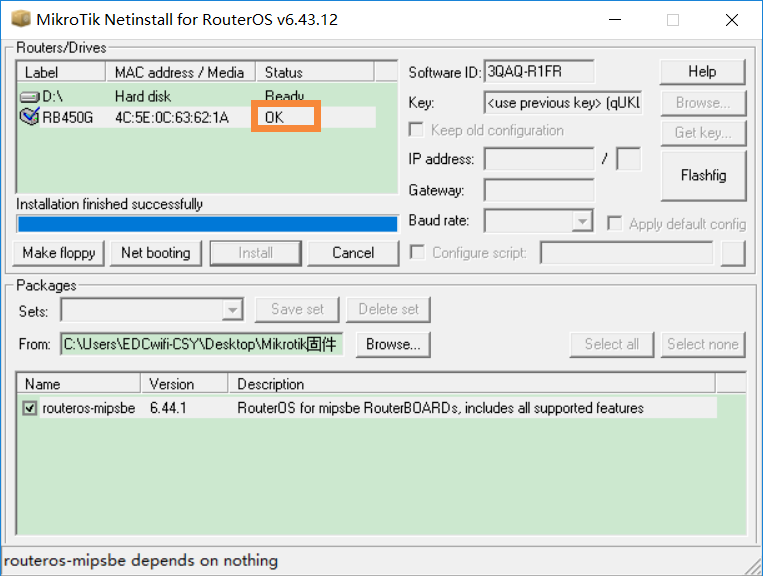763x576 pixels.
Task: Focus the IP address field
Action: 539,159
